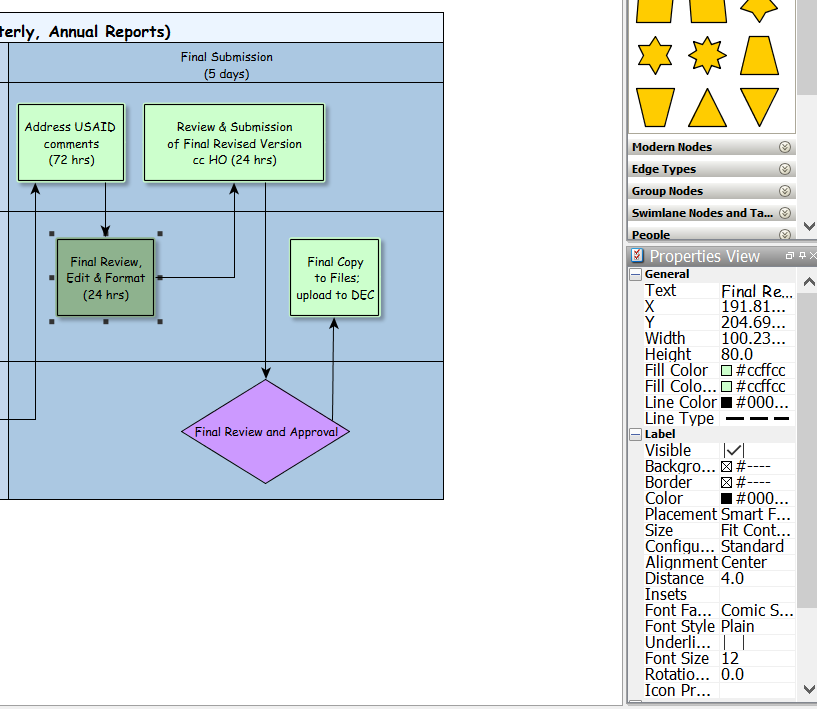Image resolution: width=817 pixels, height=709 pixels.
Task: Toggle the label Visible checkbox
Action: click(x=733, y=451)
